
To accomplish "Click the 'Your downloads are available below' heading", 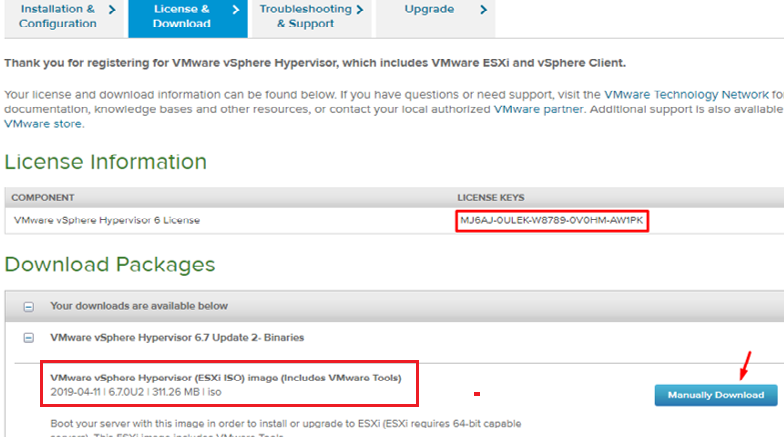I will [x=138, y=306].
